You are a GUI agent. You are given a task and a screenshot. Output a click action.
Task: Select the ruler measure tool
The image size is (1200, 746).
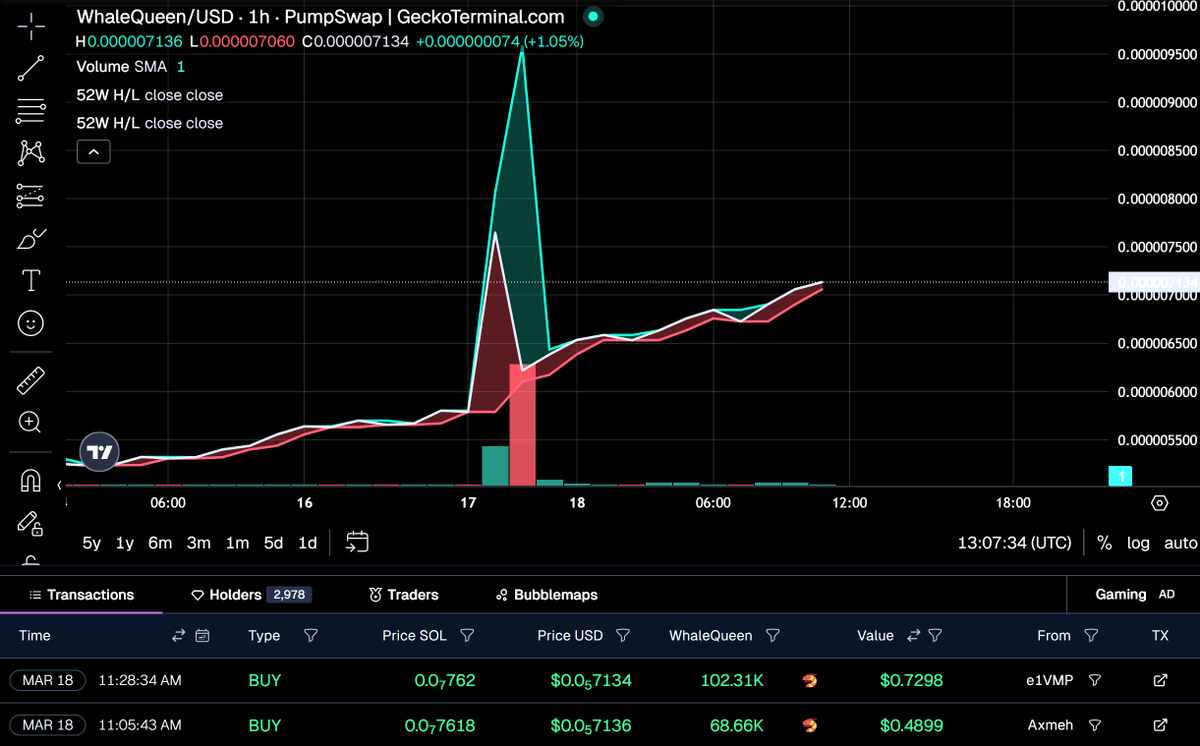point(31,380)
